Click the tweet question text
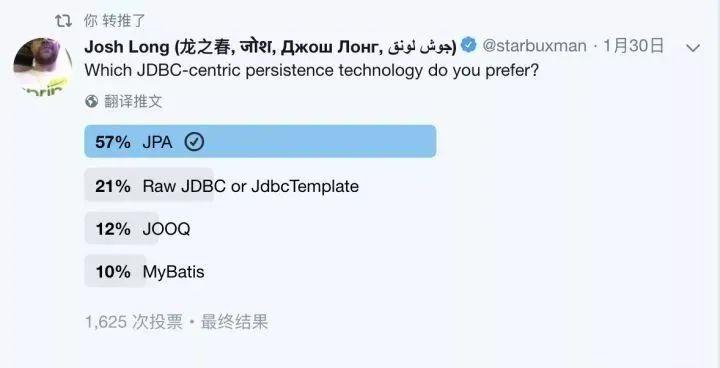The height and width of the screenshot is (368, 720). [311, 71]
